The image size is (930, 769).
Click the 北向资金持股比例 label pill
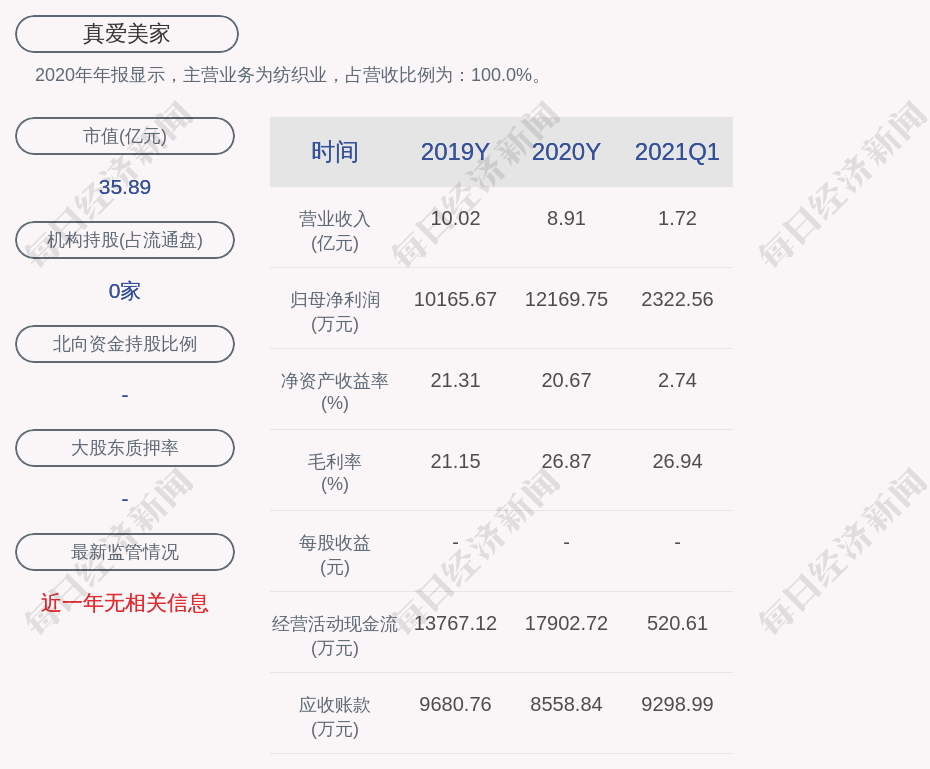pos(125,344)
